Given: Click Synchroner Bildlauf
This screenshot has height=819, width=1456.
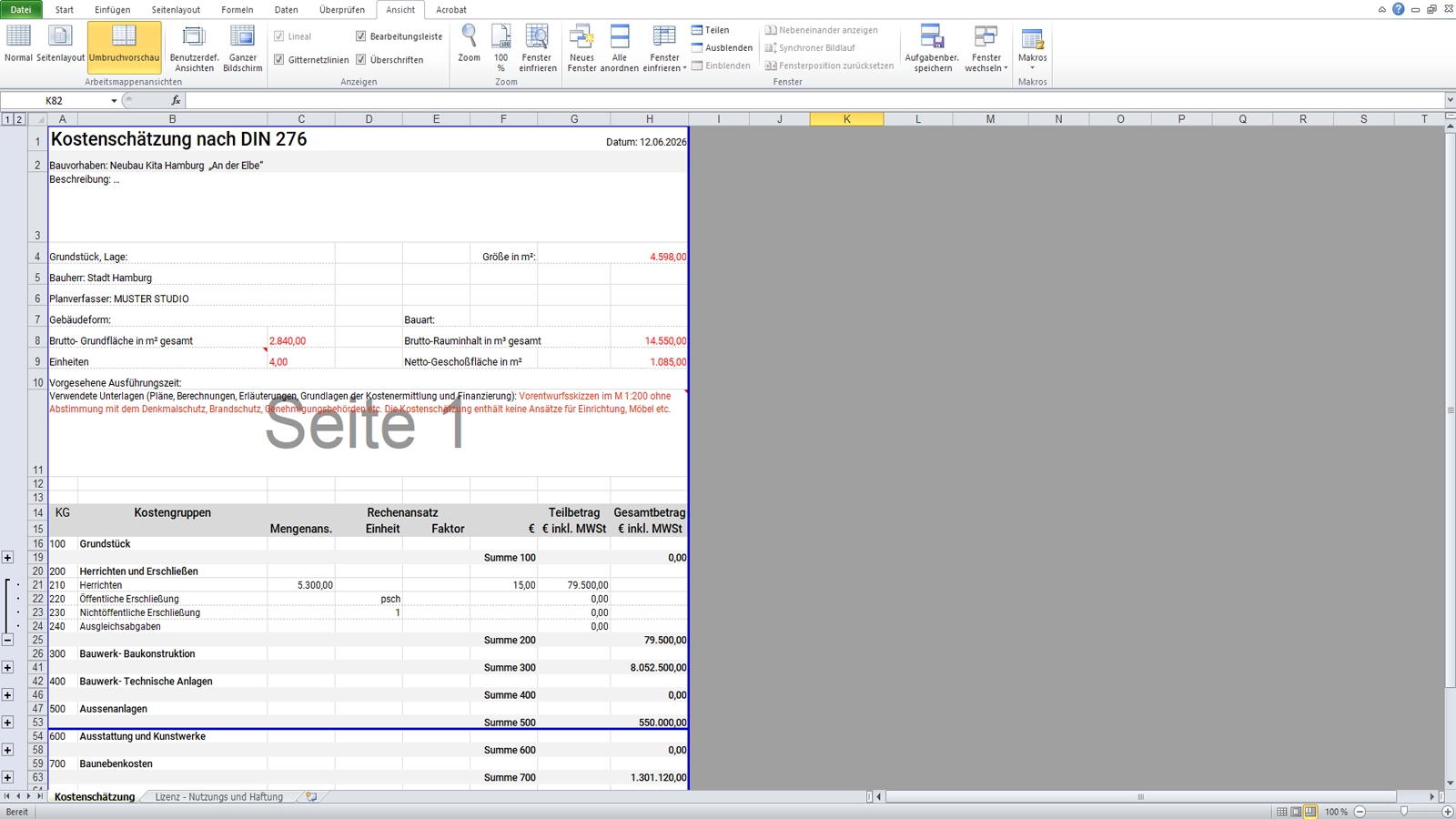Looking at the screenshot, I should click(x=810, y=47).
